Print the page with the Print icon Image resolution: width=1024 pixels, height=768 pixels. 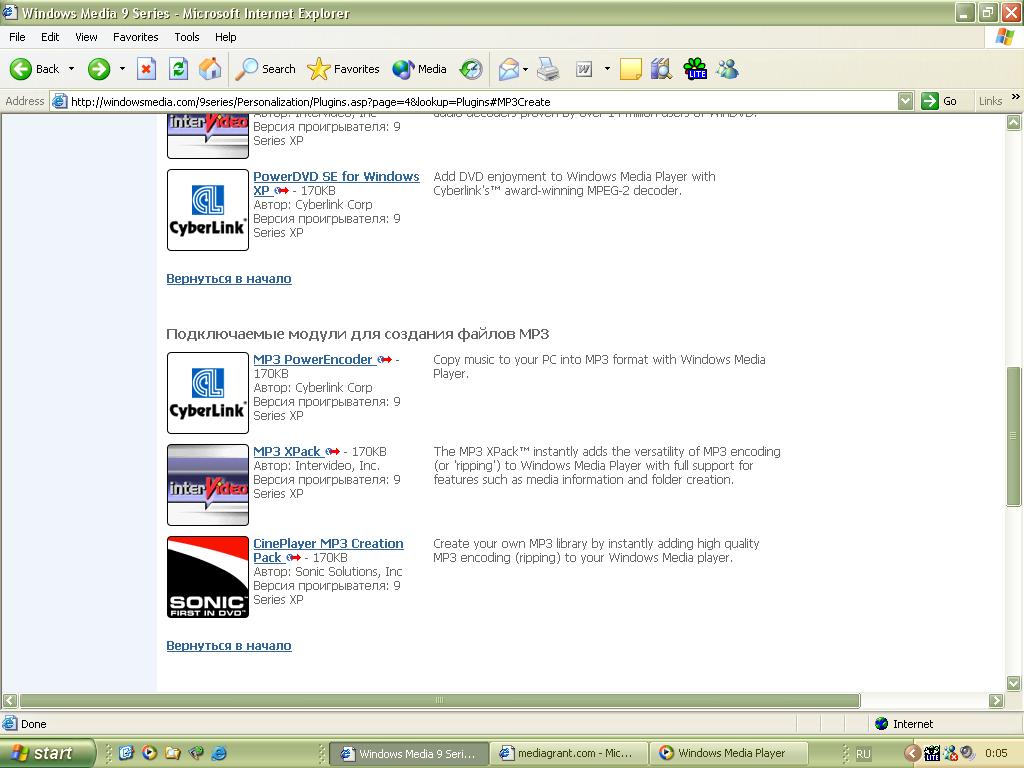click(x=549, y=69)
